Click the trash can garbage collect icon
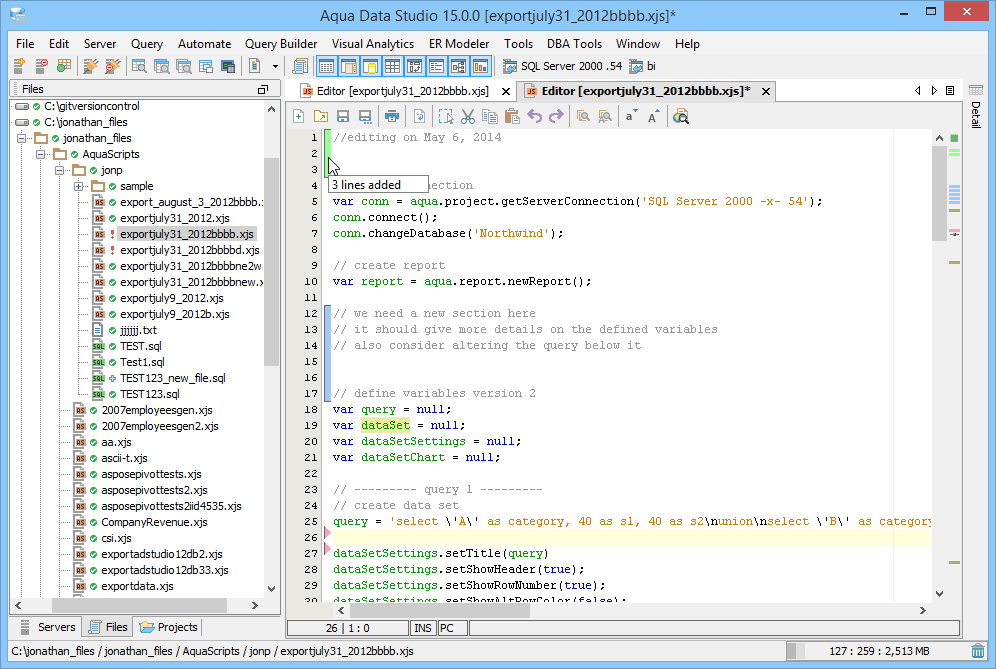 [978, 651]
